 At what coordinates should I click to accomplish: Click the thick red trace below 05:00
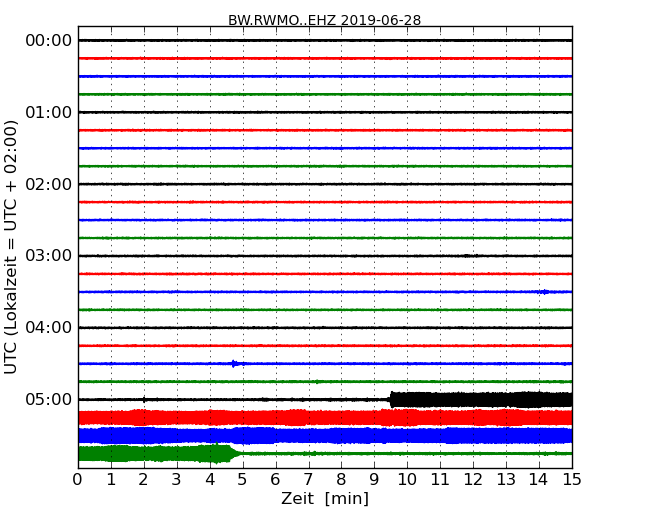325,418
